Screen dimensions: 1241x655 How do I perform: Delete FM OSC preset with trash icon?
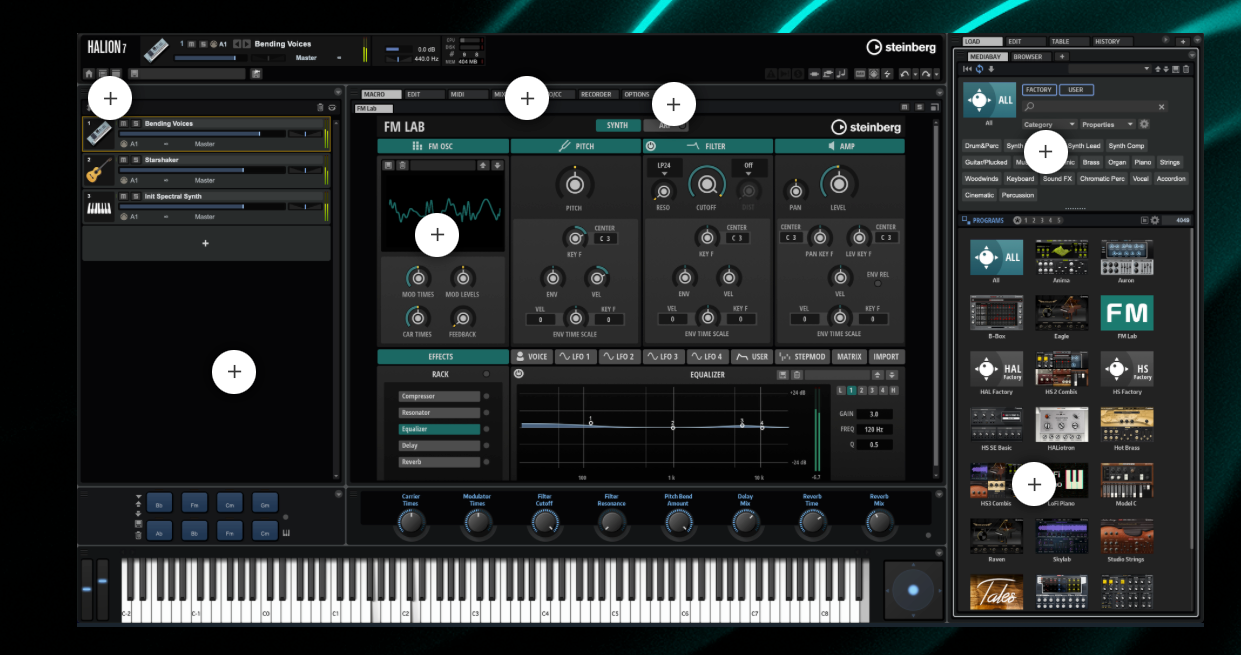click(x=401, y=165)
